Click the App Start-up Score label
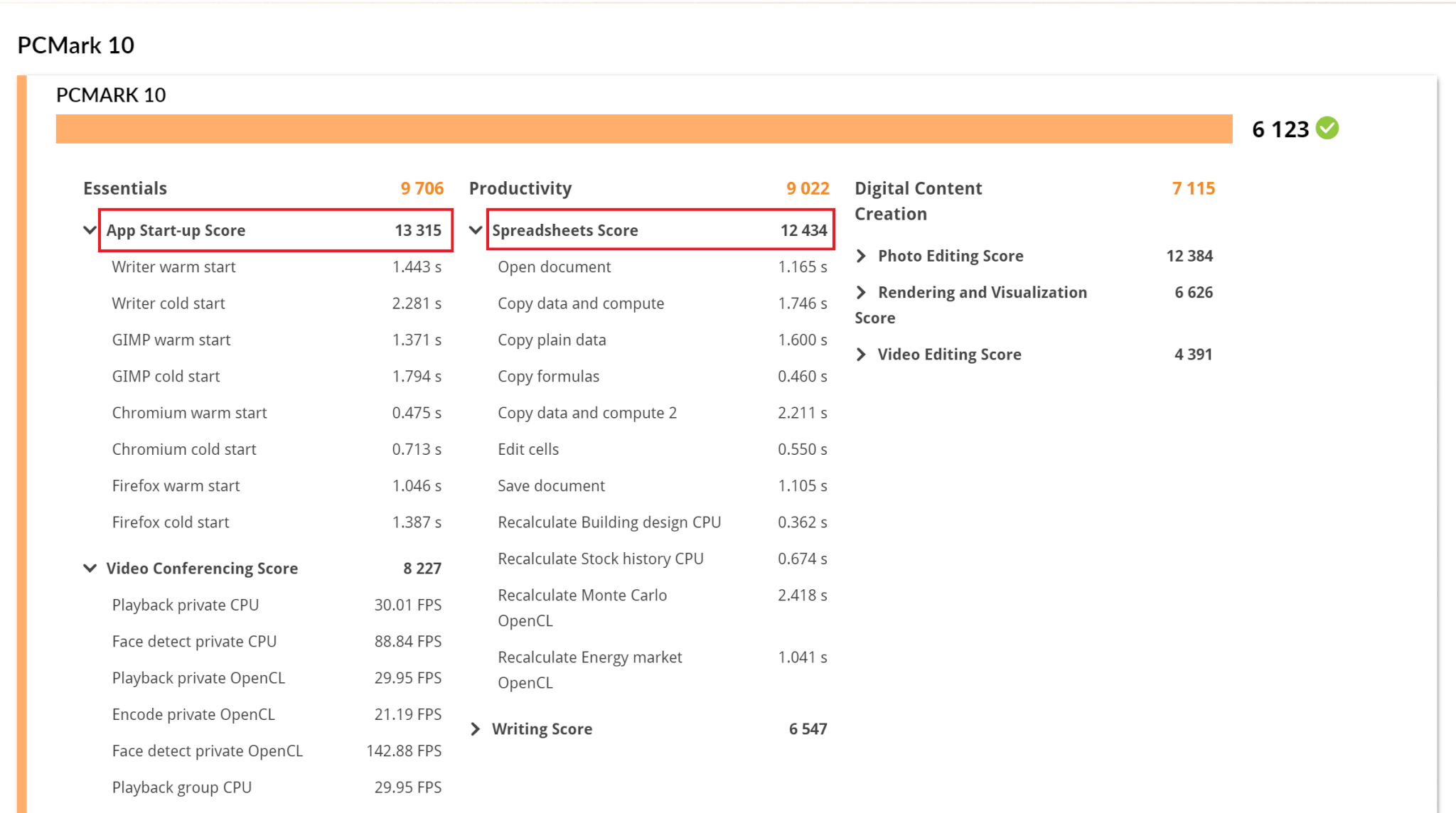The image size is (1456, 813). click(x=176, y=230)
